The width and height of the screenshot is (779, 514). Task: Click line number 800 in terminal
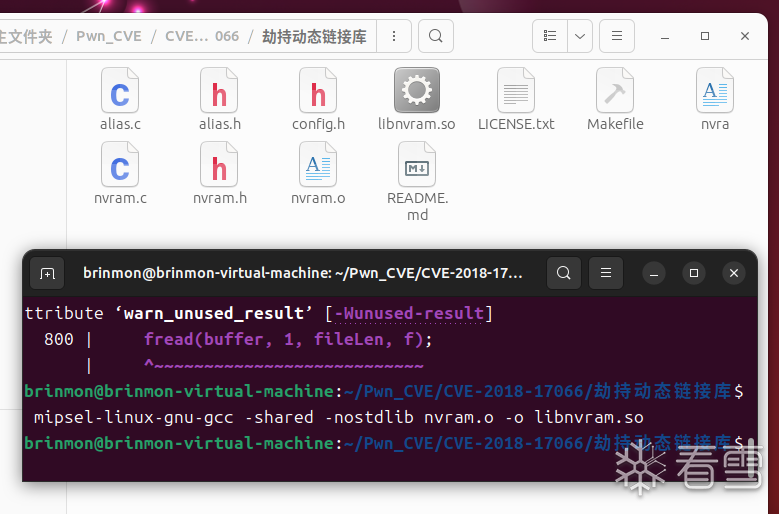(59, 340)
